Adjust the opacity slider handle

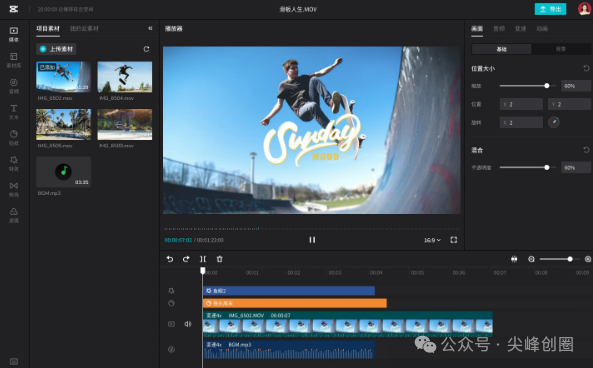(546, 168)
